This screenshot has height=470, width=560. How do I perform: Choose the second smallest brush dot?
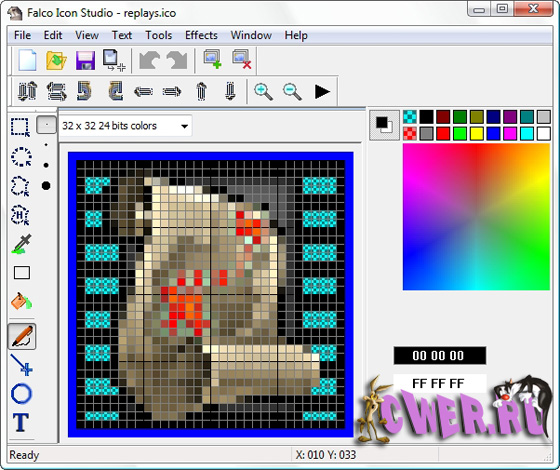(46, 145)
